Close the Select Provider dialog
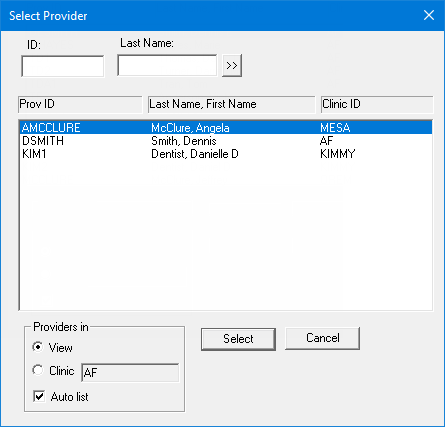The image size is (445, 427). [x=429, y=15]
